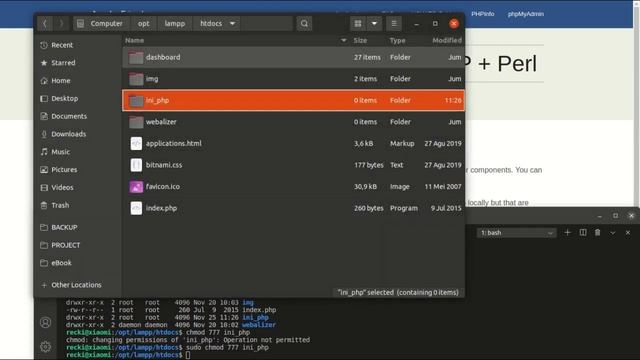Screen dimensions: 640x360
Task: Select the dashboard folder icon
Action: pyautogui.click(x=136, y=58)
